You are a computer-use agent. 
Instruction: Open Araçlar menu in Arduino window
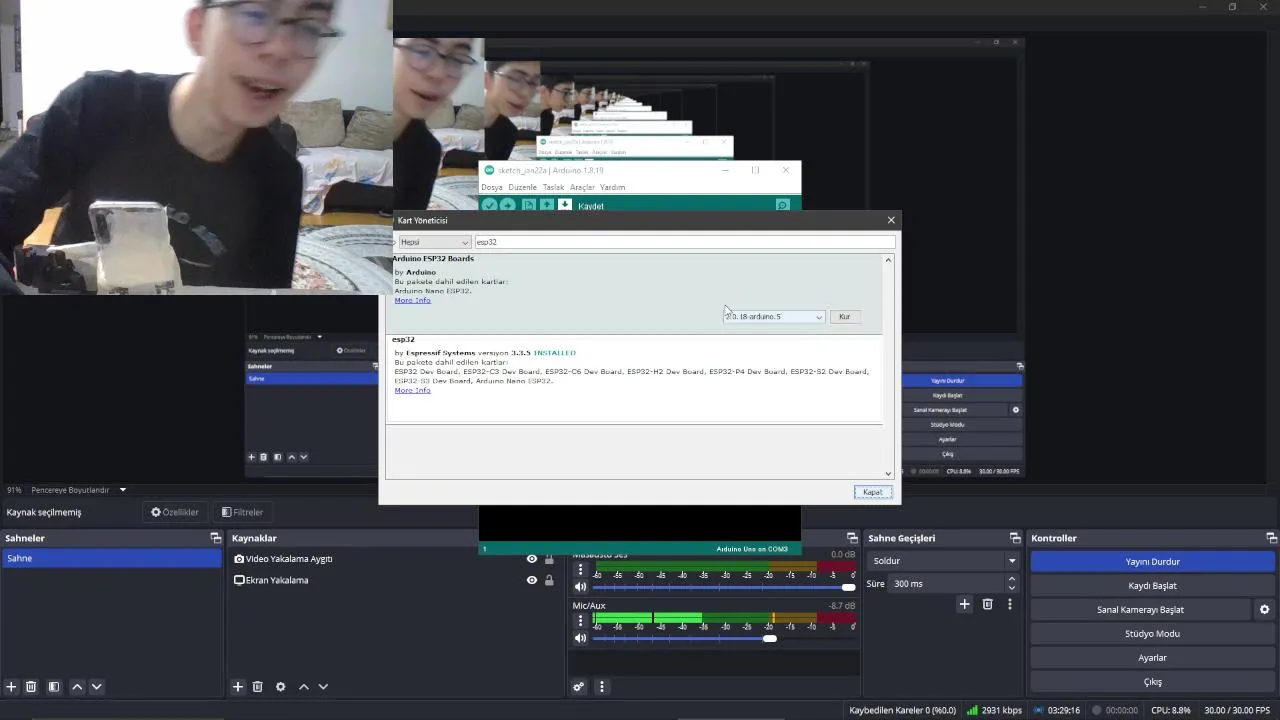tap(582, 187)
